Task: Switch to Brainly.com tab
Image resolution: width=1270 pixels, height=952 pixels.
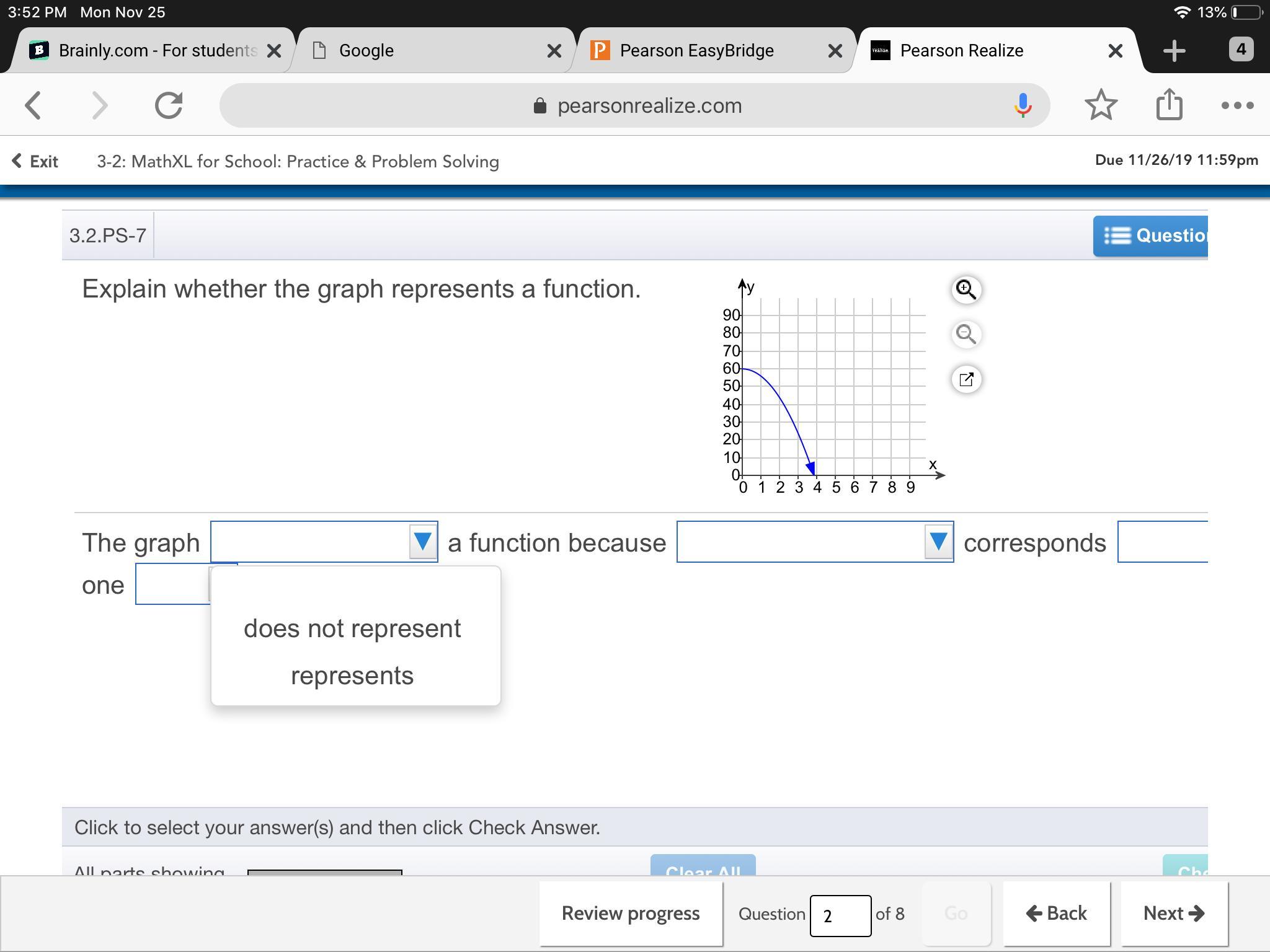Action: [157, 50]
